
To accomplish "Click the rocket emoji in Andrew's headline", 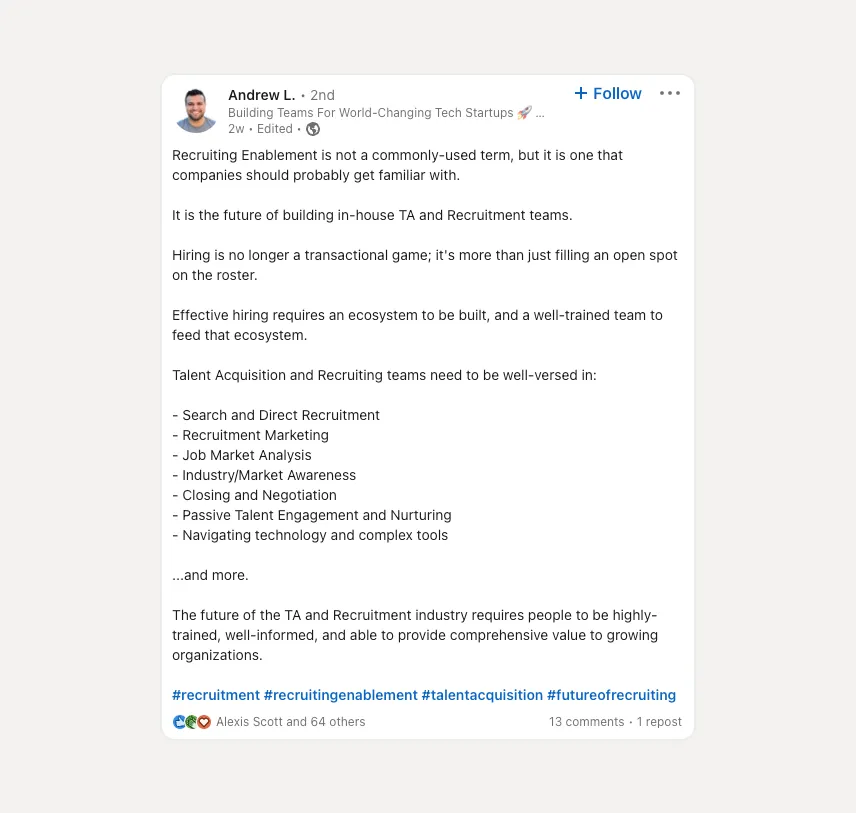I will pos(524,112).
